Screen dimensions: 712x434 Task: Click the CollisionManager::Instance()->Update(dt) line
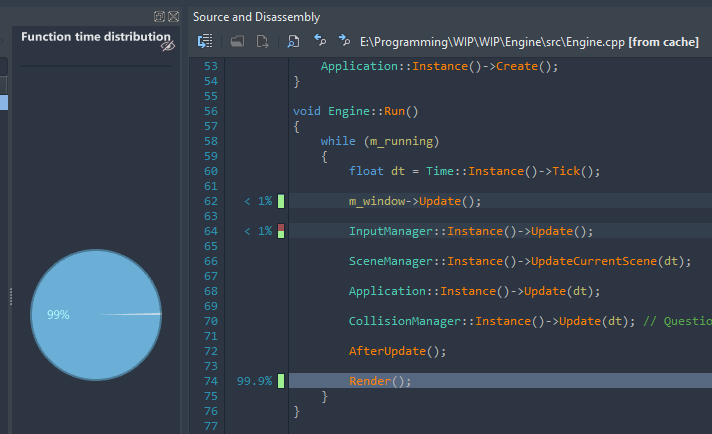[x=492, y=321]
